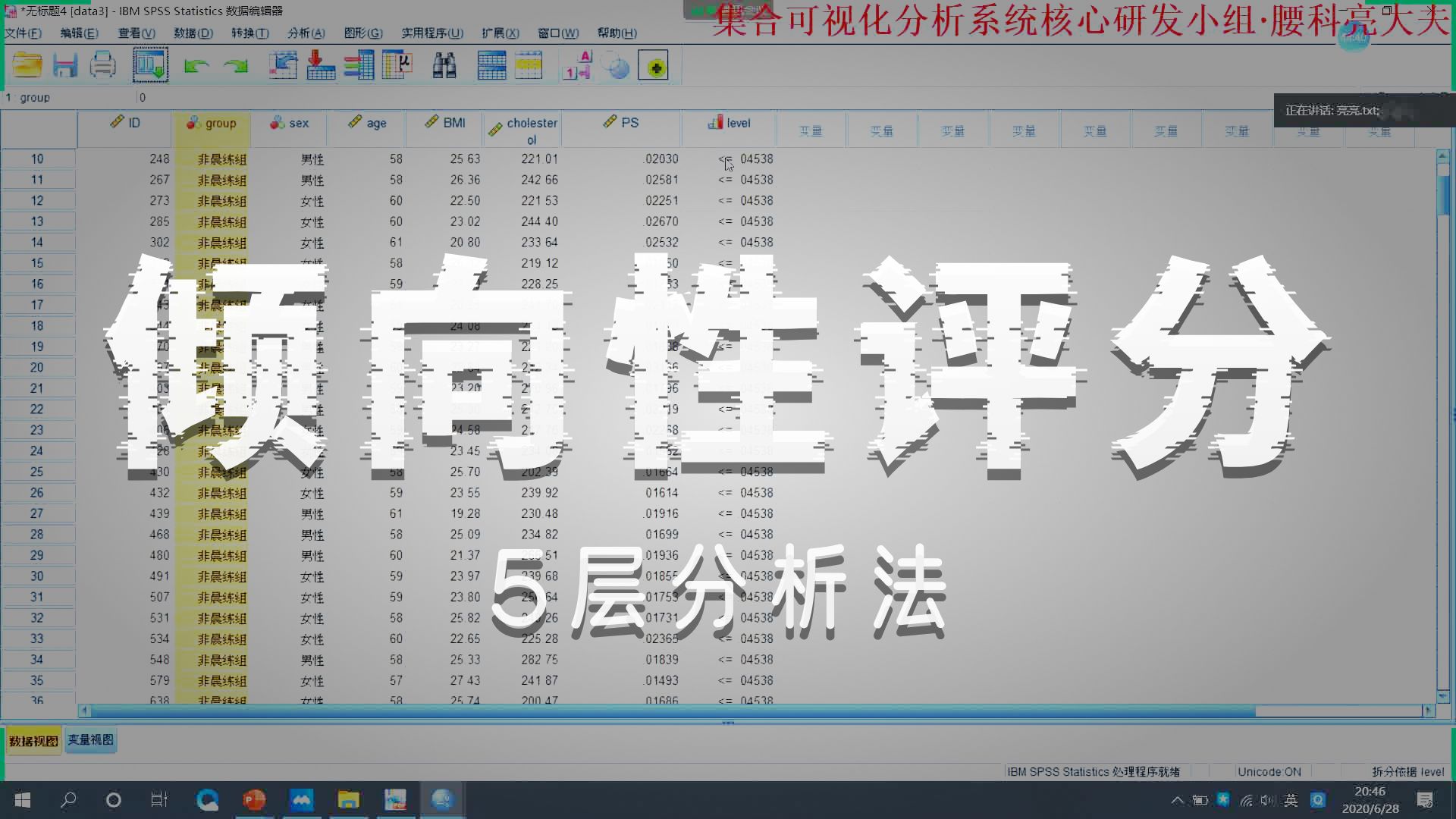Screen dimensions: 1456x819
Task: Select the Print toolbar icon
Action: tap(103, 66)
